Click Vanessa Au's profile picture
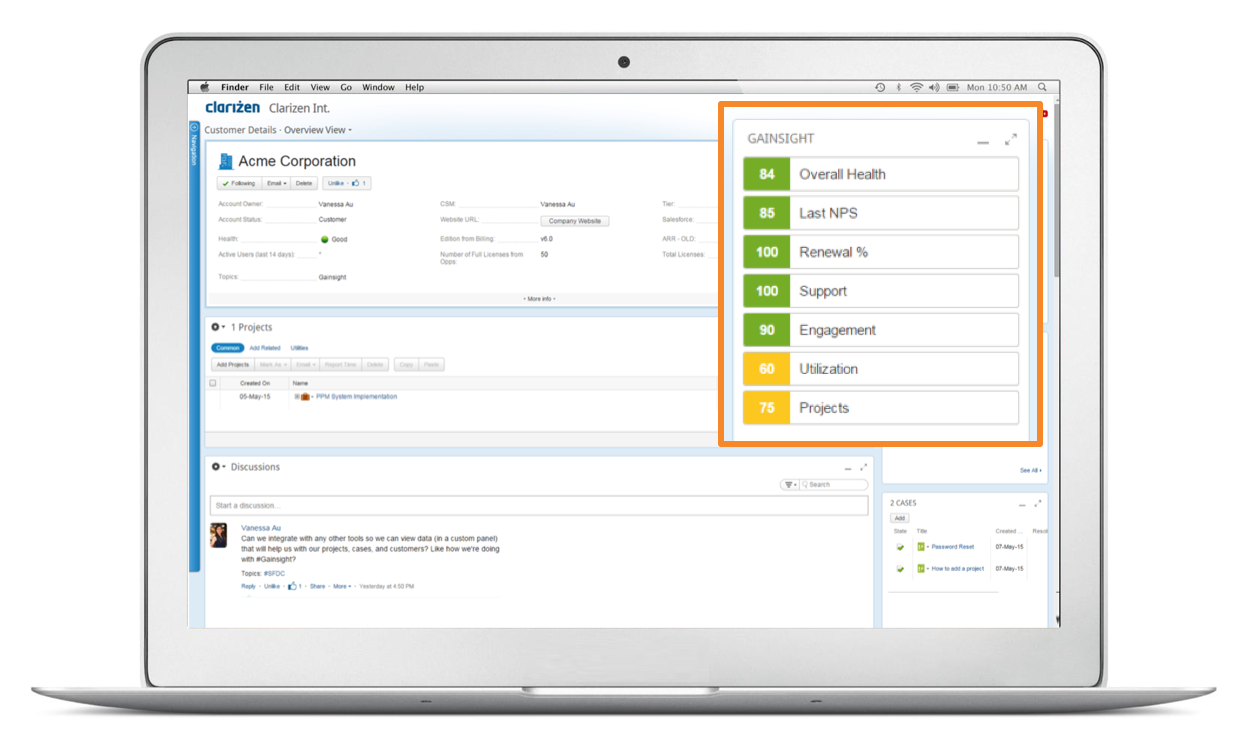This screenshot has width=1244, height=751. (219, 535)
